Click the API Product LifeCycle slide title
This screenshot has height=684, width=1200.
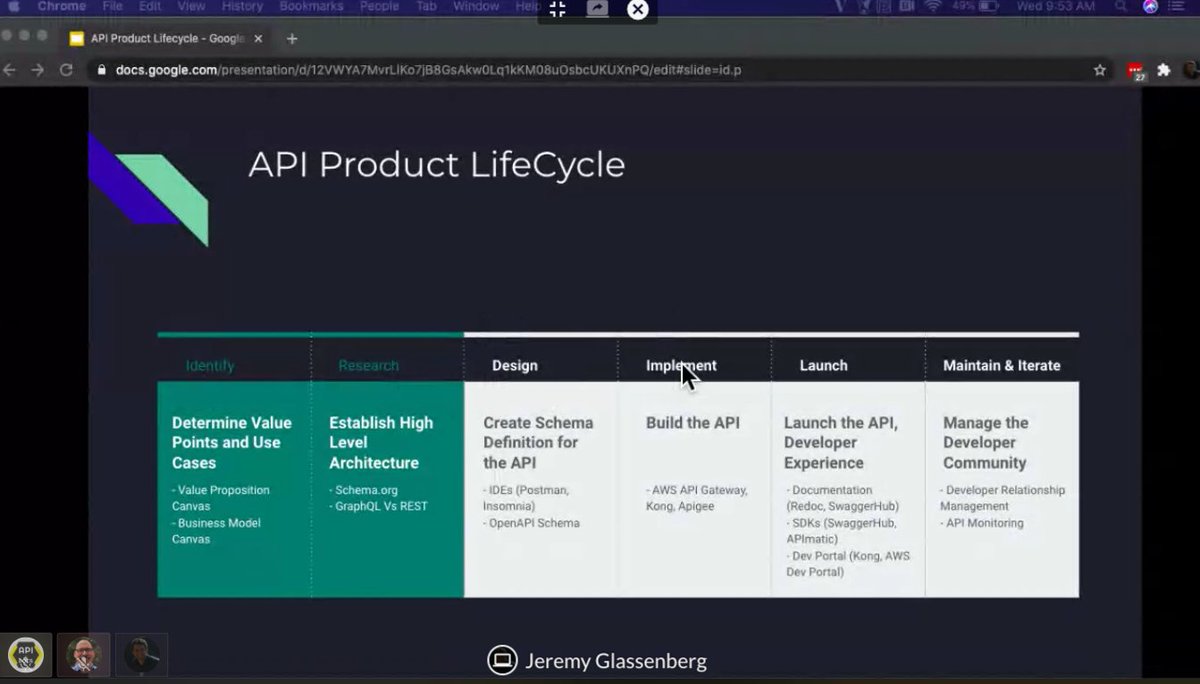[x=436, y=165]
